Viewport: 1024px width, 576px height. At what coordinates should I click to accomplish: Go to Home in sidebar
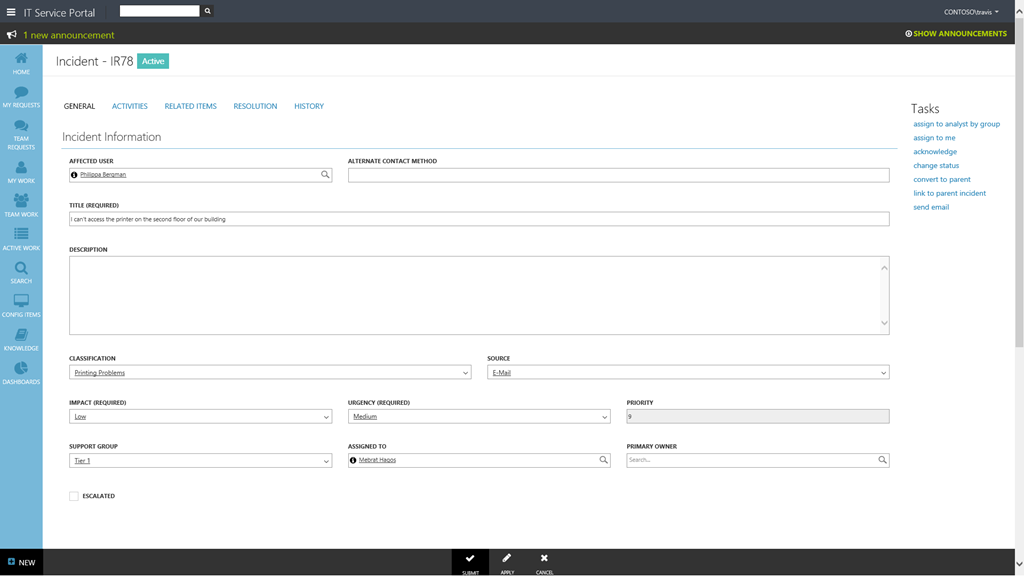tap(21, 63)
